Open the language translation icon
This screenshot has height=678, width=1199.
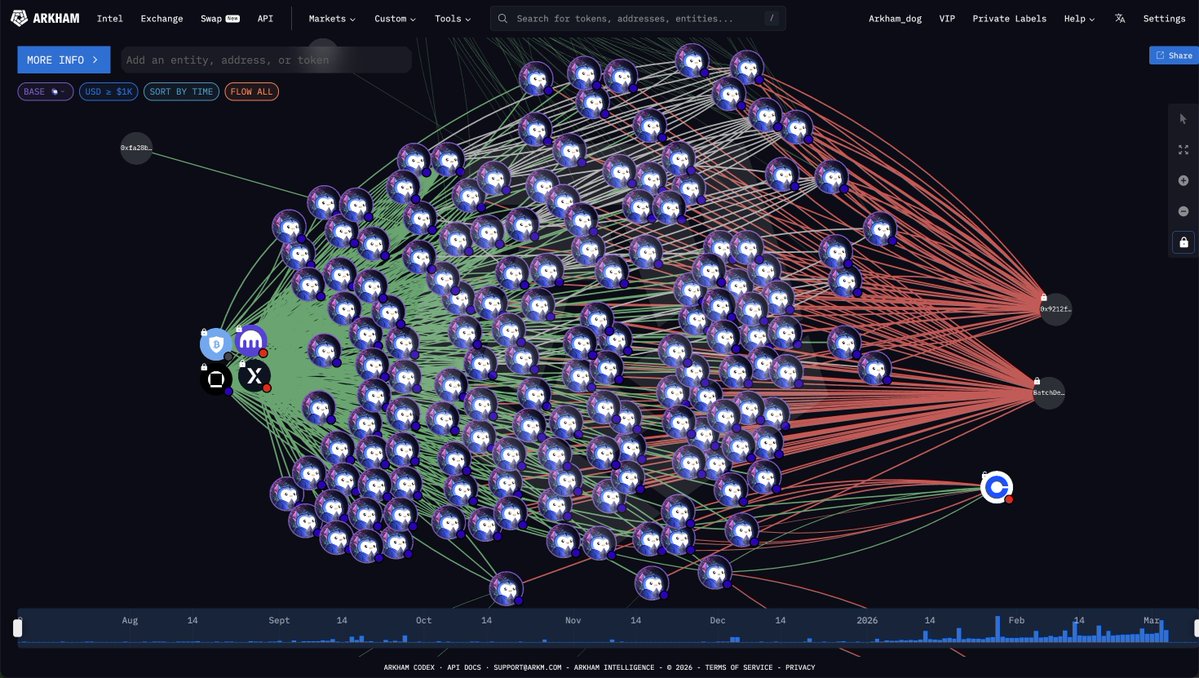(x=1119, y=18)
